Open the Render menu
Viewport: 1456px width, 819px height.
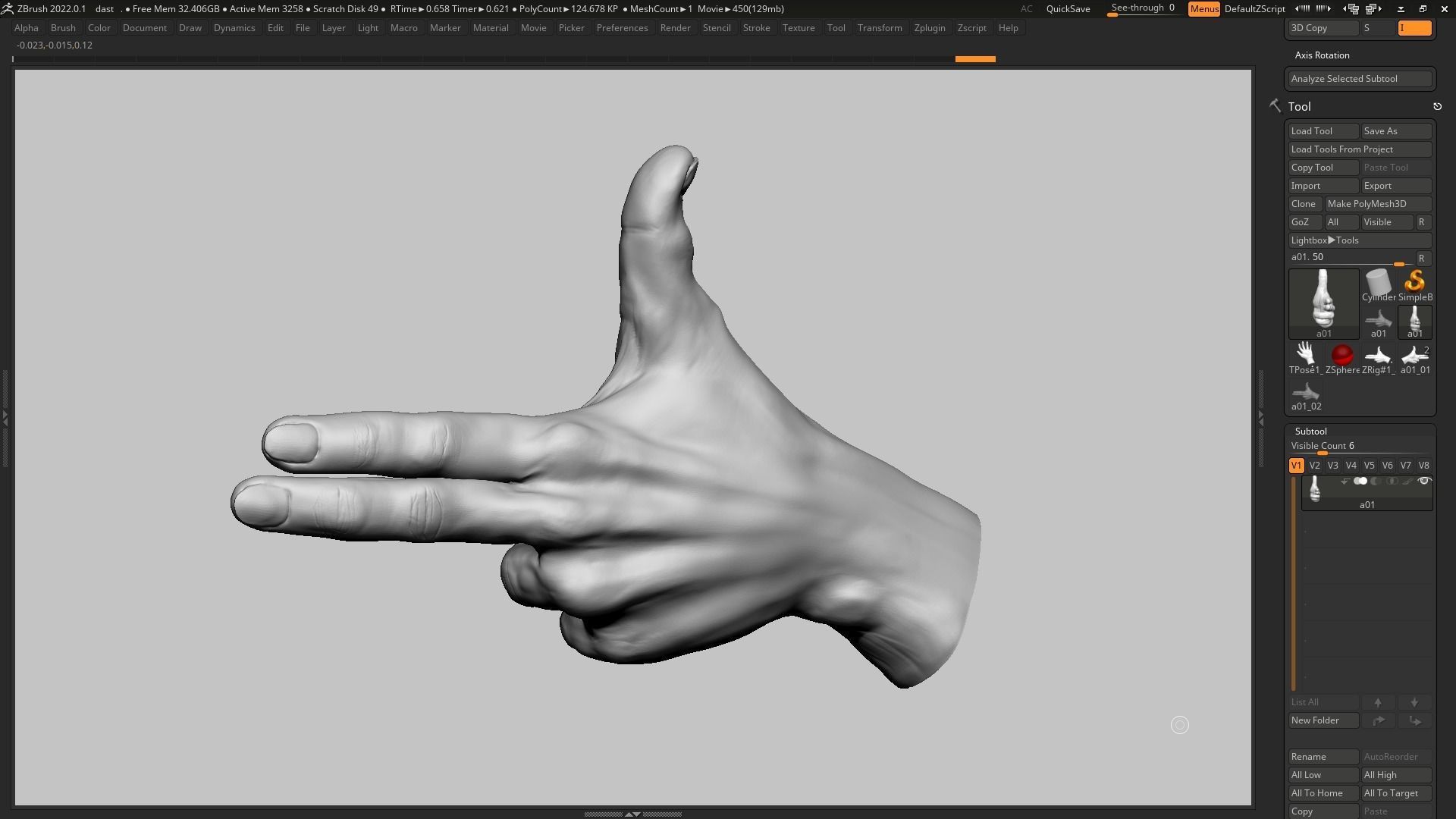point(675,28)
